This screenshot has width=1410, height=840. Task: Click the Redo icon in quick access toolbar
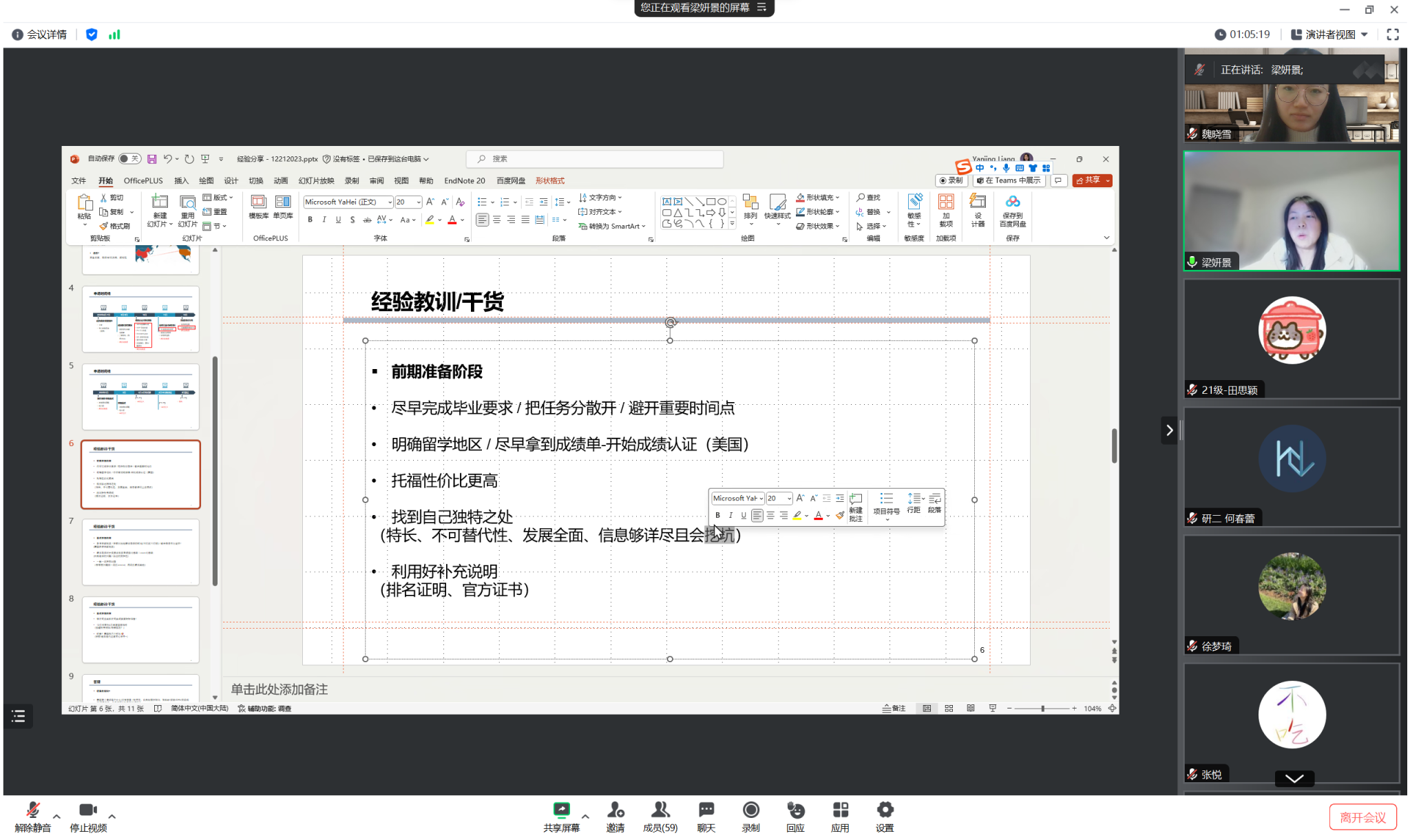tap(189, 159)
